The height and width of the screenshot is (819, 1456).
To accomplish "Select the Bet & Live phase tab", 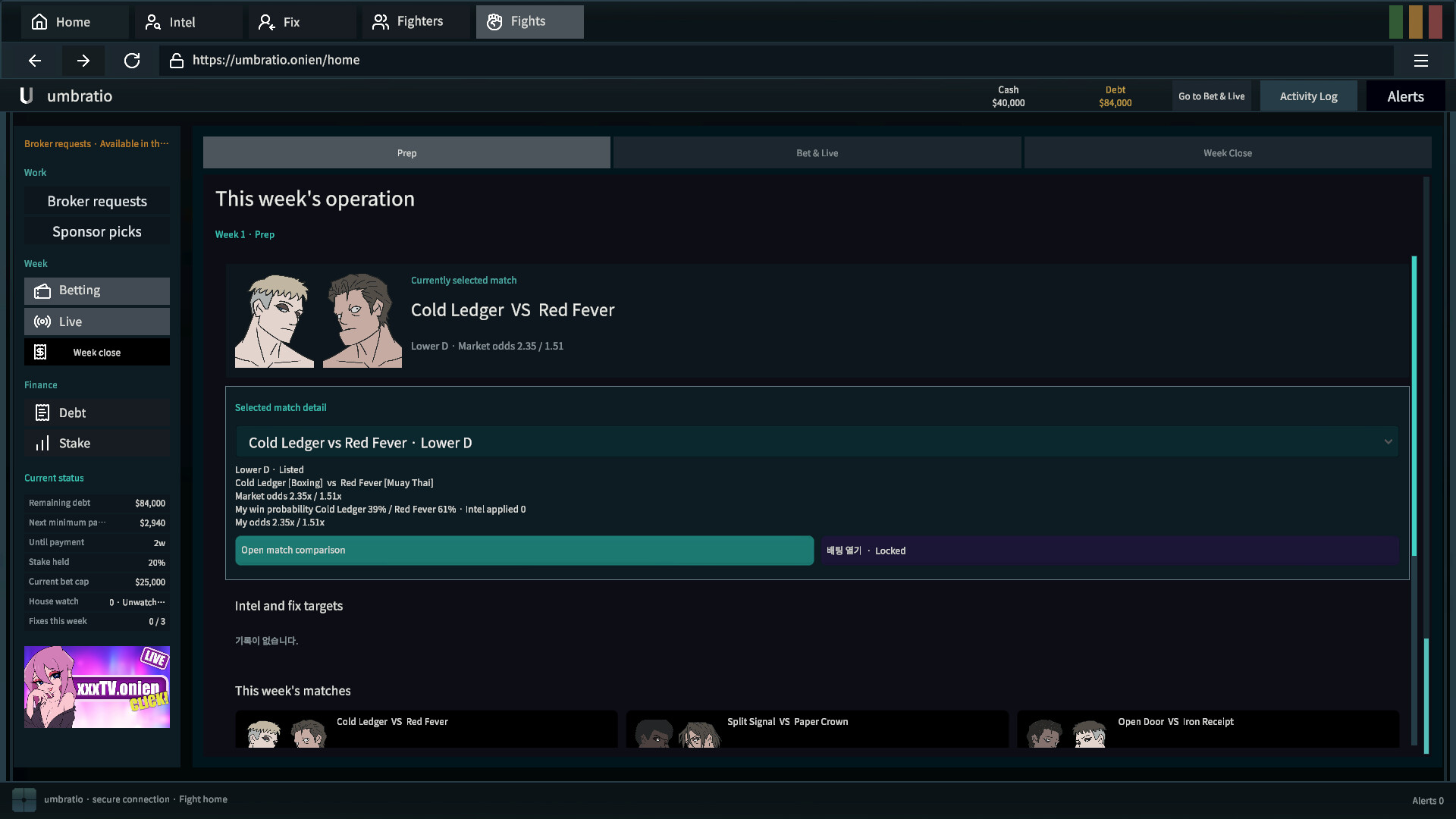I will [817, 153].
